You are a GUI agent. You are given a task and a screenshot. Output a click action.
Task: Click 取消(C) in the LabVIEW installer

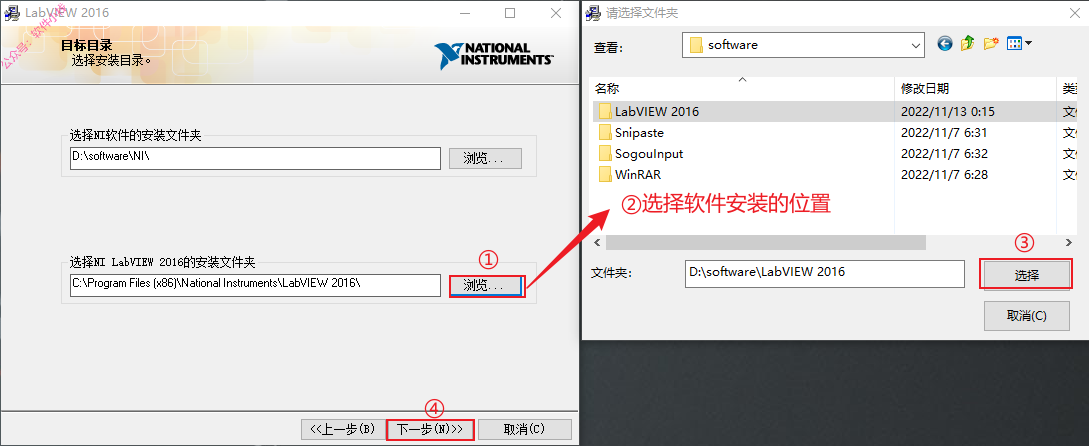coord(525,429)
